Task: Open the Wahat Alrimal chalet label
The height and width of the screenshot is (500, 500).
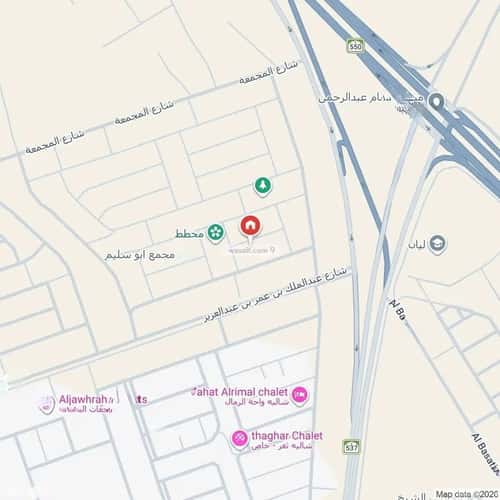Action: pos(240,396)
